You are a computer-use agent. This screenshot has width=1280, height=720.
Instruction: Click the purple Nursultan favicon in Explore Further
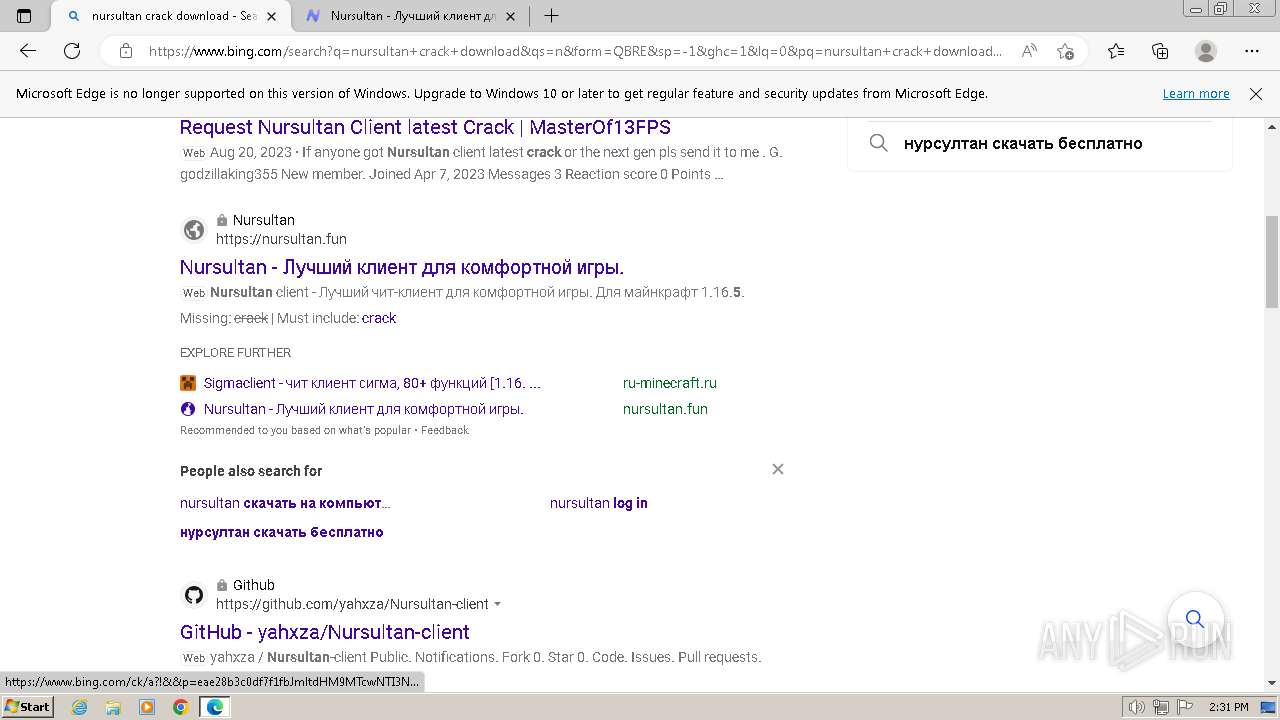[188, 409]
